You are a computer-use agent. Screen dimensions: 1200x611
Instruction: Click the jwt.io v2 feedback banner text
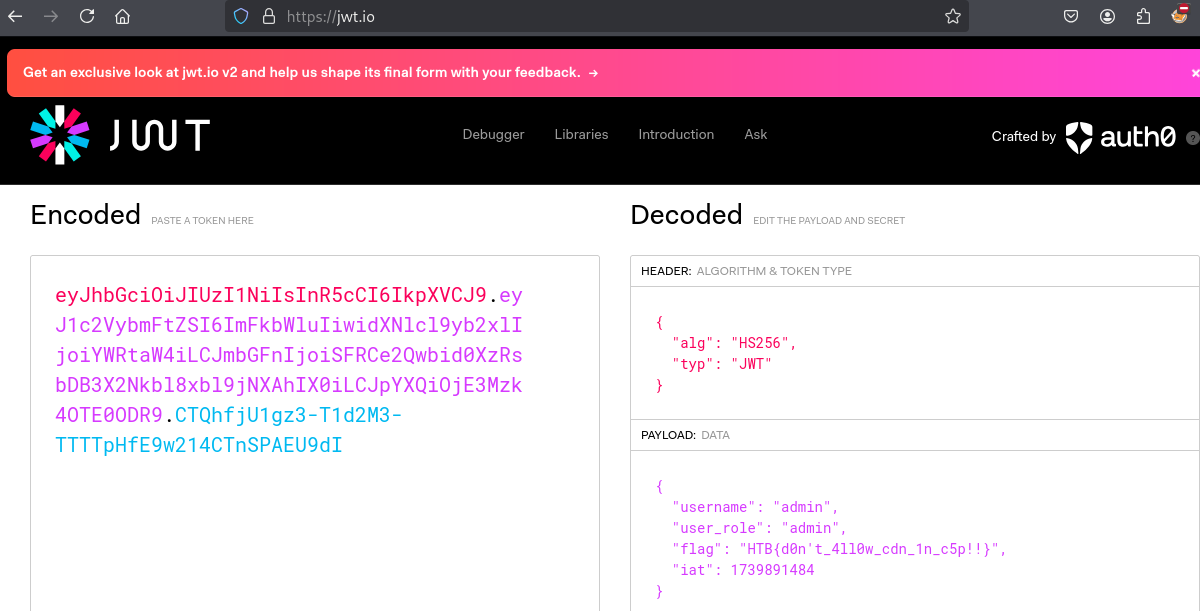tap(302, 73)
